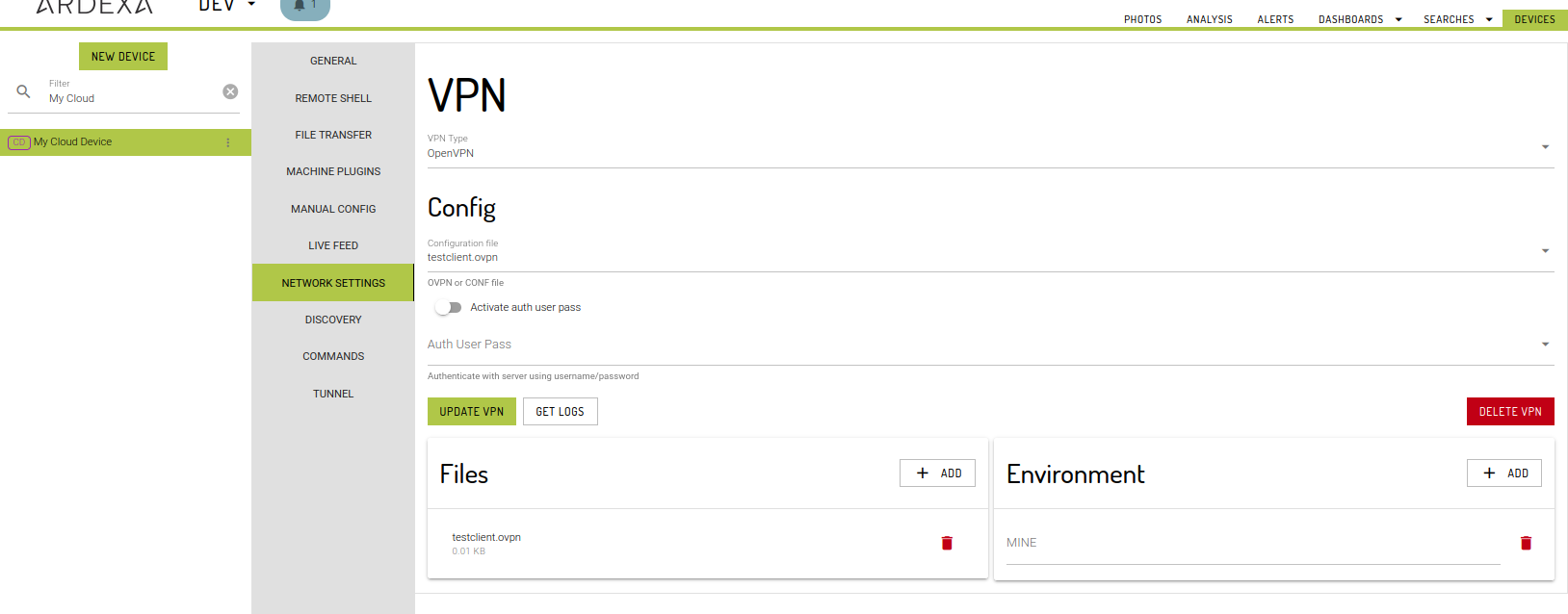Click the ARDEXA logo
Screen dimensions: 1568x614
pos(94,6)
